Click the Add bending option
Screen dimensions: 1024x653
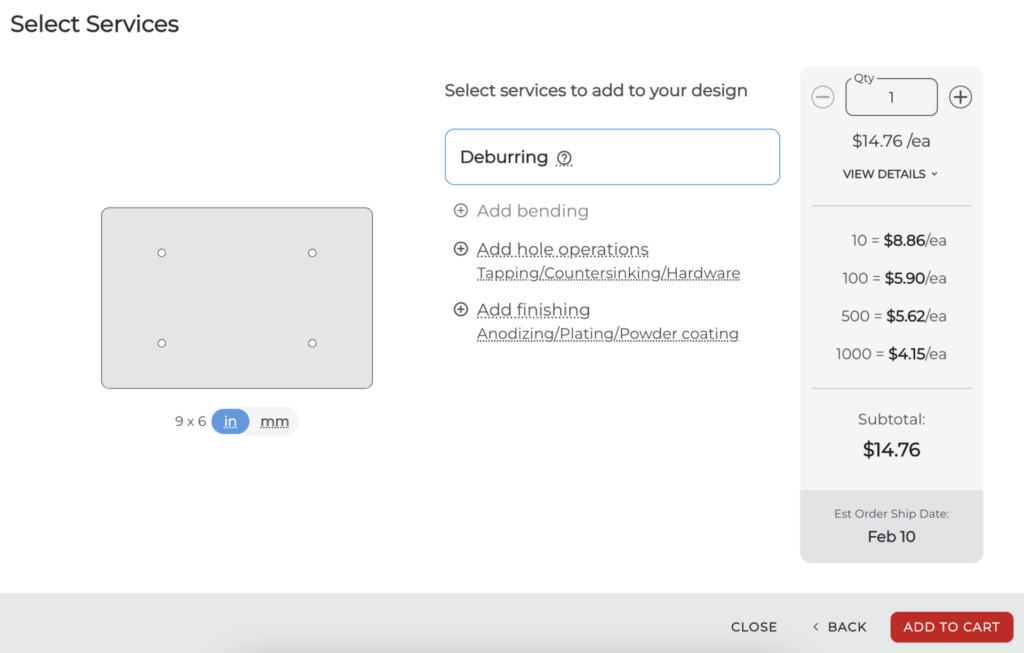[x=532, y=211]
